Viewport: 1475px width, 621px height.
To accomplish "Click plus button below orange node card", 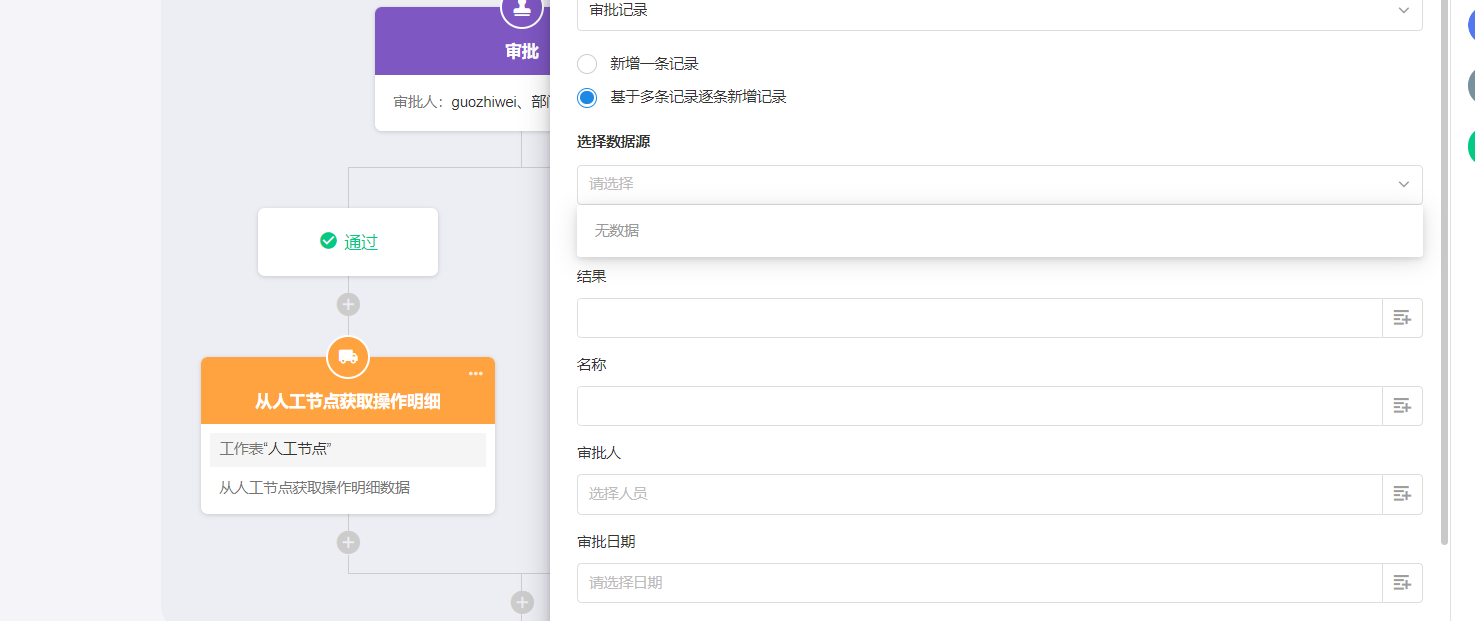I will click(348, 542).
